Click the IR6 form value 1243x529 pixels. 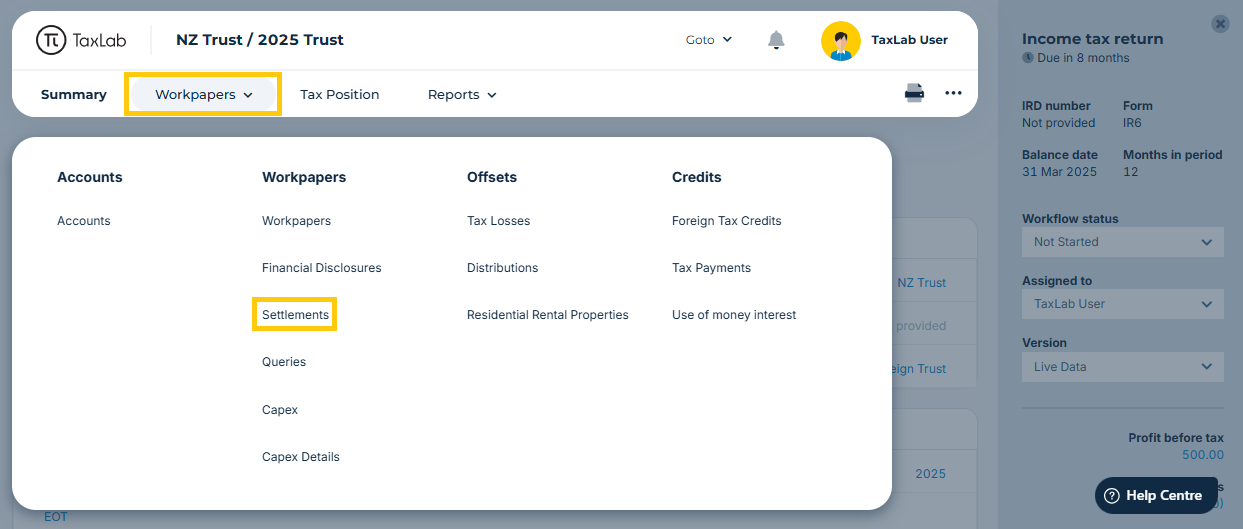click(1132, 123)
